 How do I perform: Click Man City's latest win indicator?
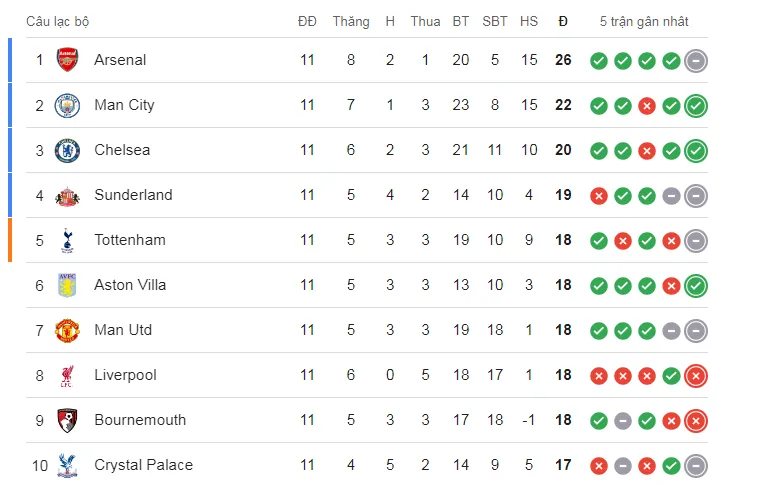pos(696,106)
